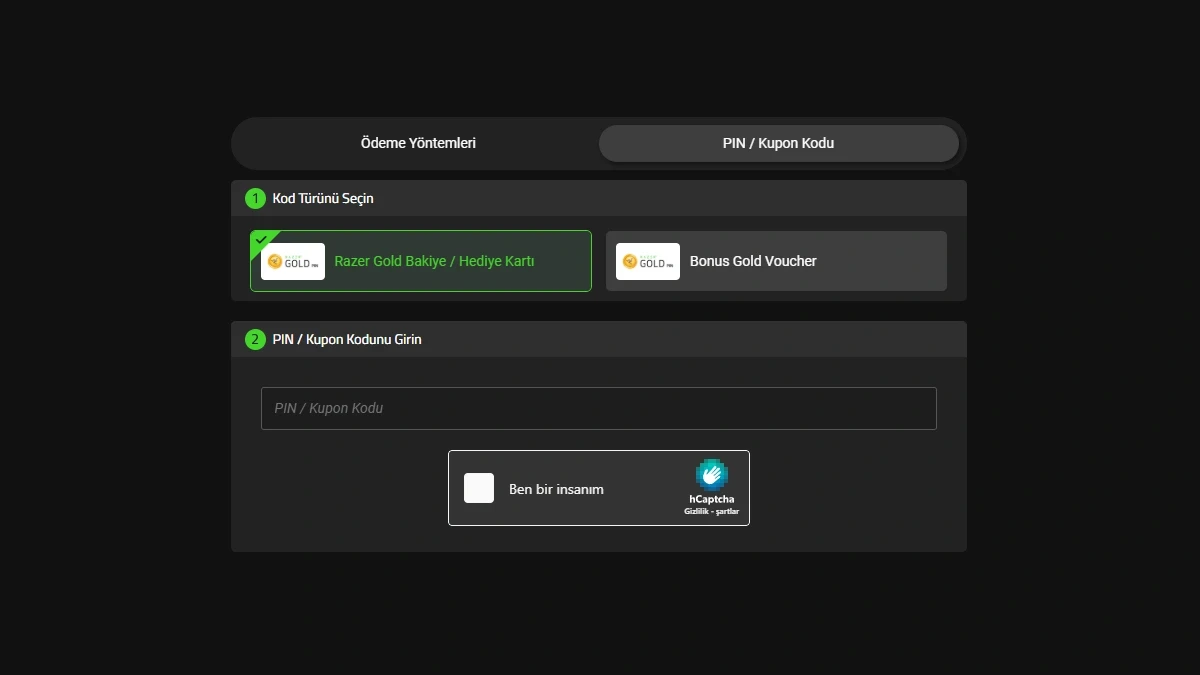This screenshot has height=675, width=1200.
Task: Switch to the Ödeme Yöntemleri tab
Action: click(418, 143)
